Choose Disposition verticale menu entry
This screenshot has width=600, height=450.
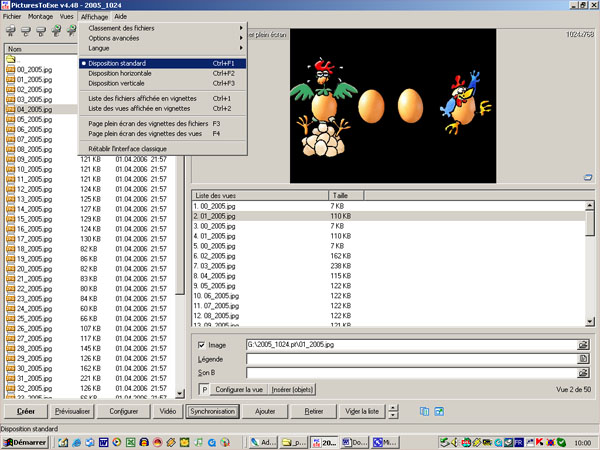point(163,83)
